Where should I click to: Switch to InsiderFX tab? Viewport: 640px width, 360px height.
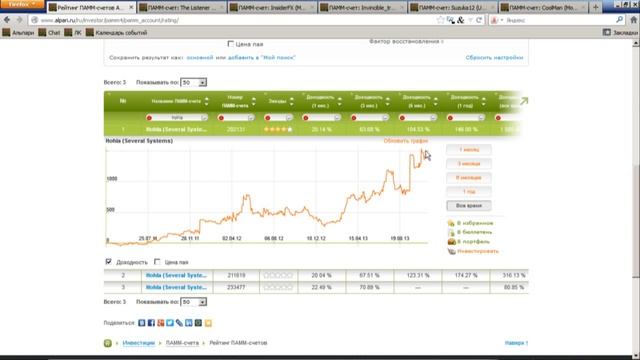tap(273, 7)
